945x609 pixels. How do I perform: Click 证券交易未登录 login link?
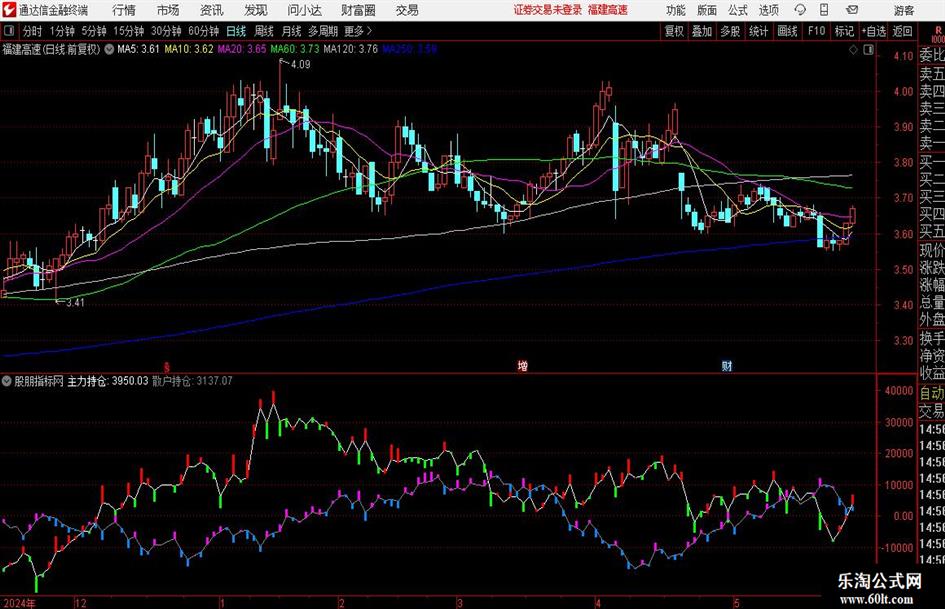[x=548, y=10]
